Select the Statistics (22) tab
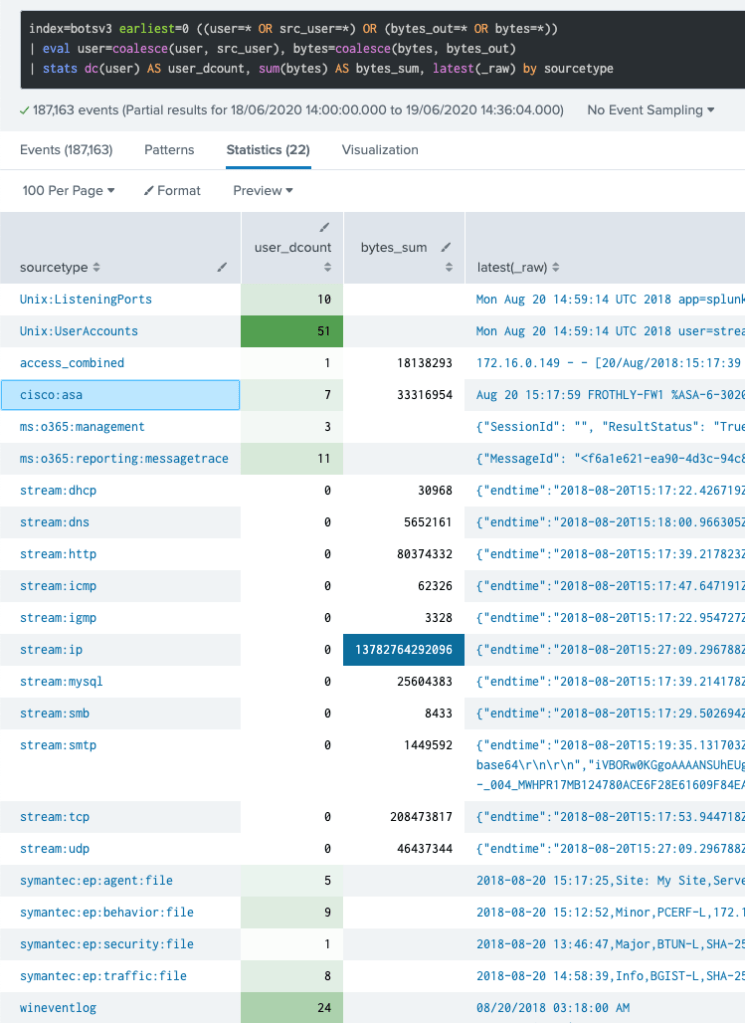 [268, 150]
